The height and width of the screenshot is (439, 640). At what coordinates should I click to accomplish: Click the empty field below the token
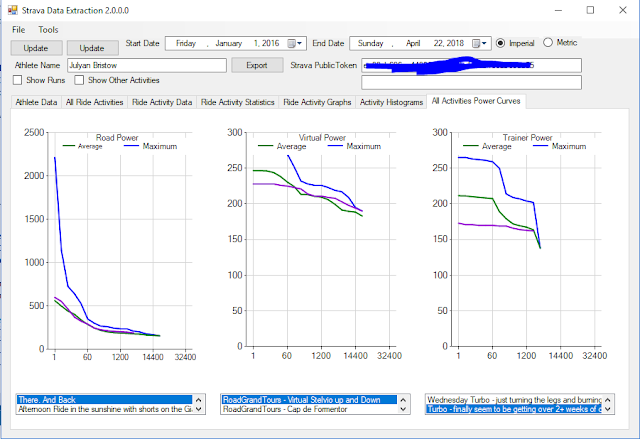pyautogui.click(x=471, y=82)
